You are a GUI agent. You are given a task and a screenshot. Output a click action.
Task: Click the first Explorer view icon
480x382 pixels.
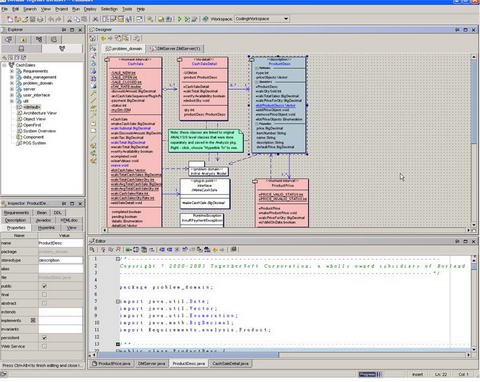click(x=8, y=39)
